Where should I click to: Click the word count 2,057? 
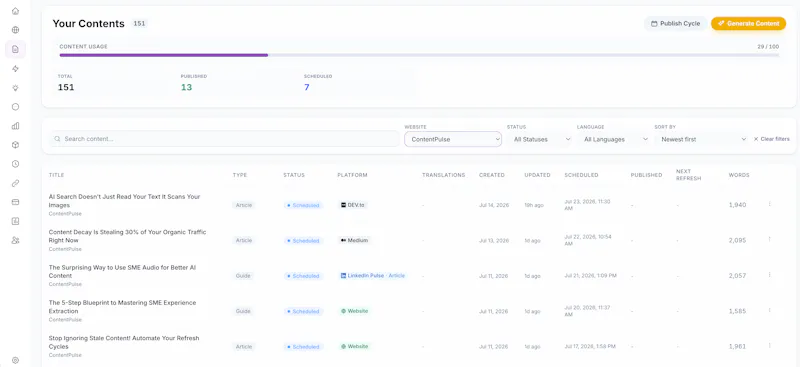pos(737,276)
